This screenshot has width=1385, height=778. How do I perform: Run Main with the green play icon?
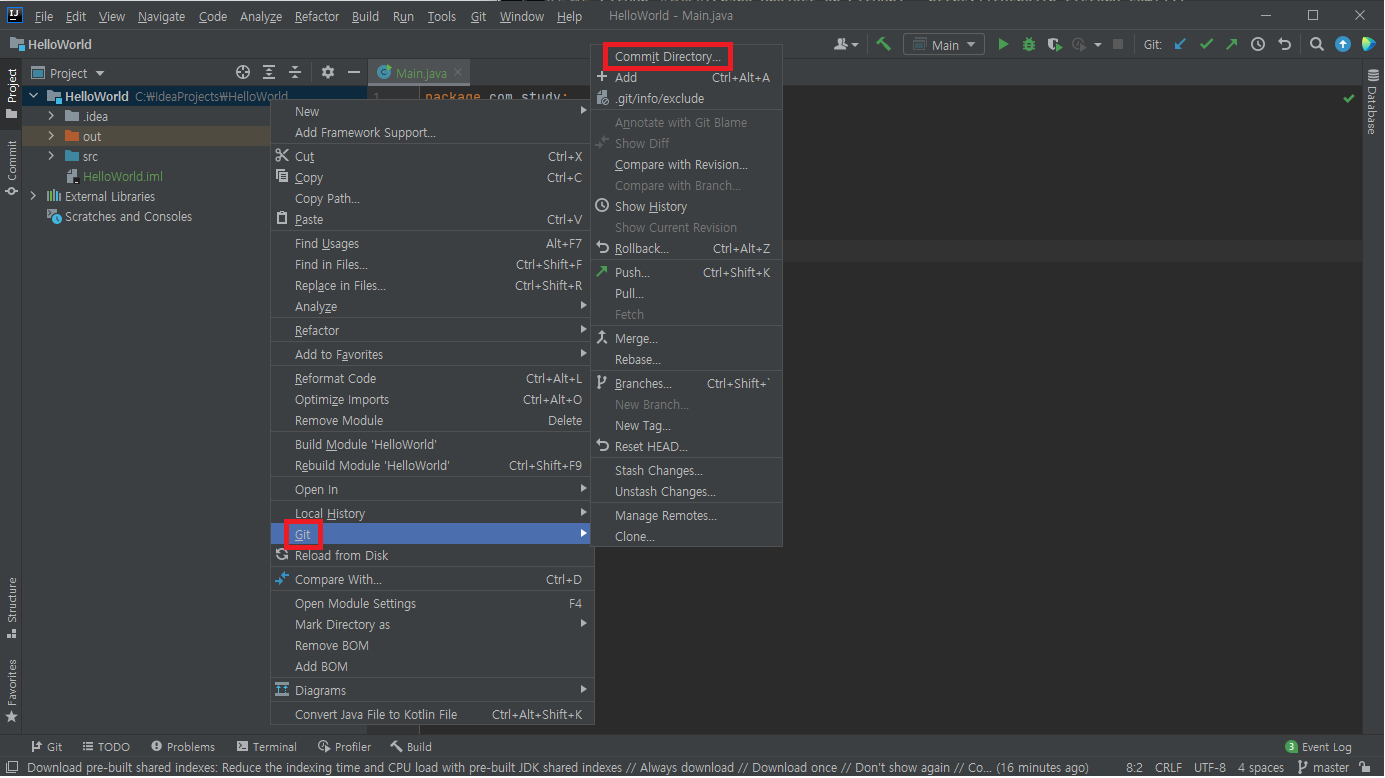1004,44
